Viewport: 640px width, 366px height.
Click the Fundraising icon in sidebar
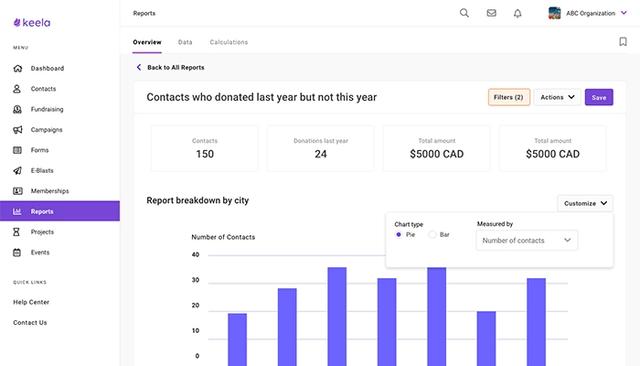[17, 109]
